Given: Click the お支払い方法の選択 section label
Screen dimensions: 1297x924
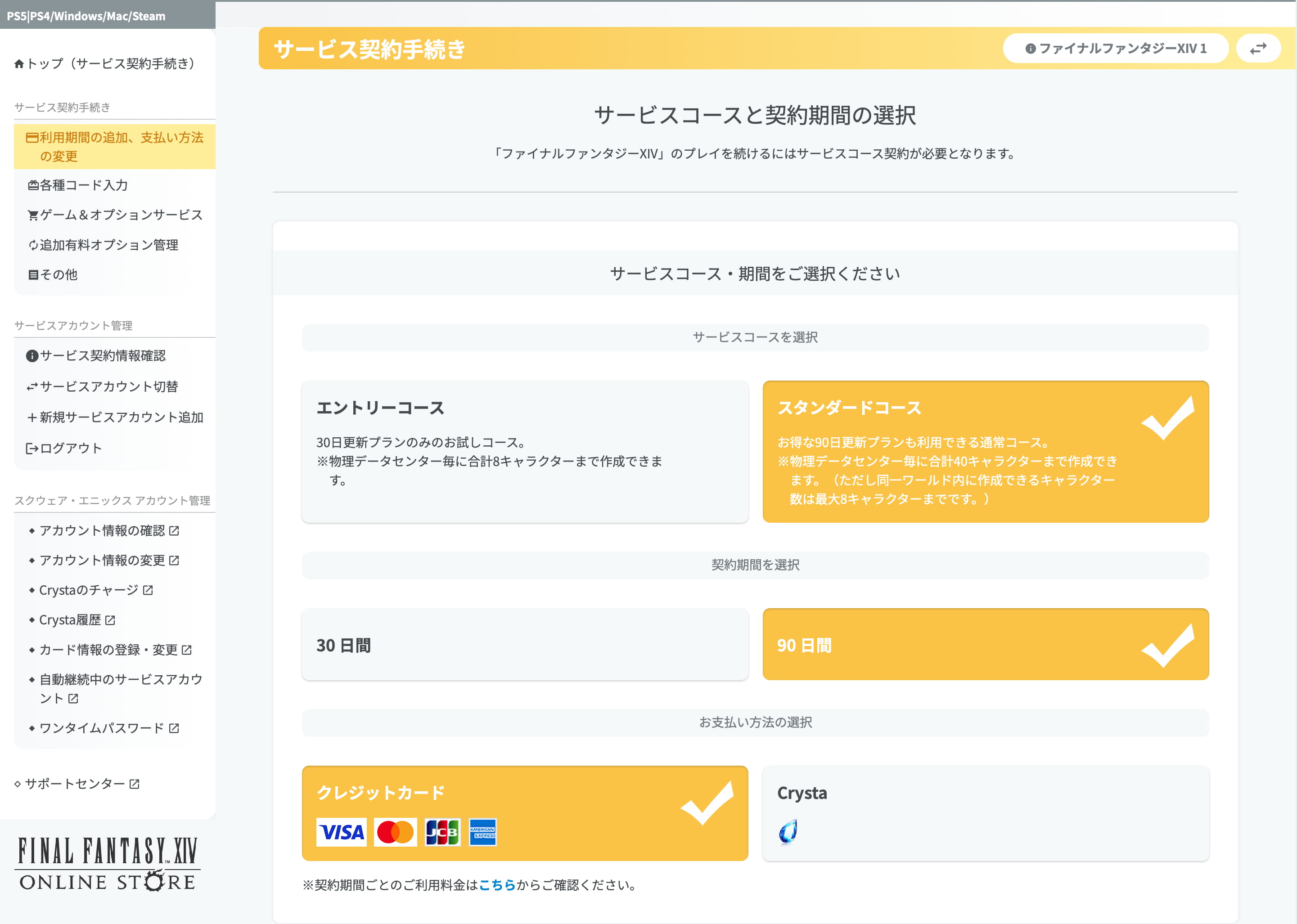Looking at the screenshot, I should click(x=755, y=722).
